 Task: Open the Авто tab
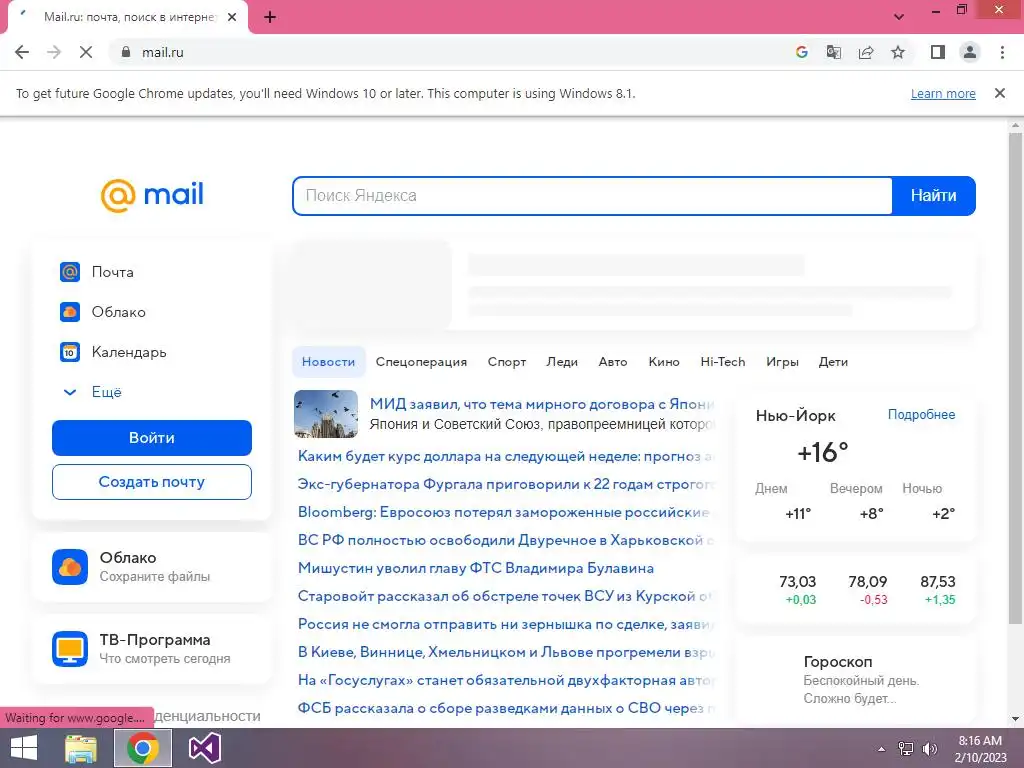613,362
